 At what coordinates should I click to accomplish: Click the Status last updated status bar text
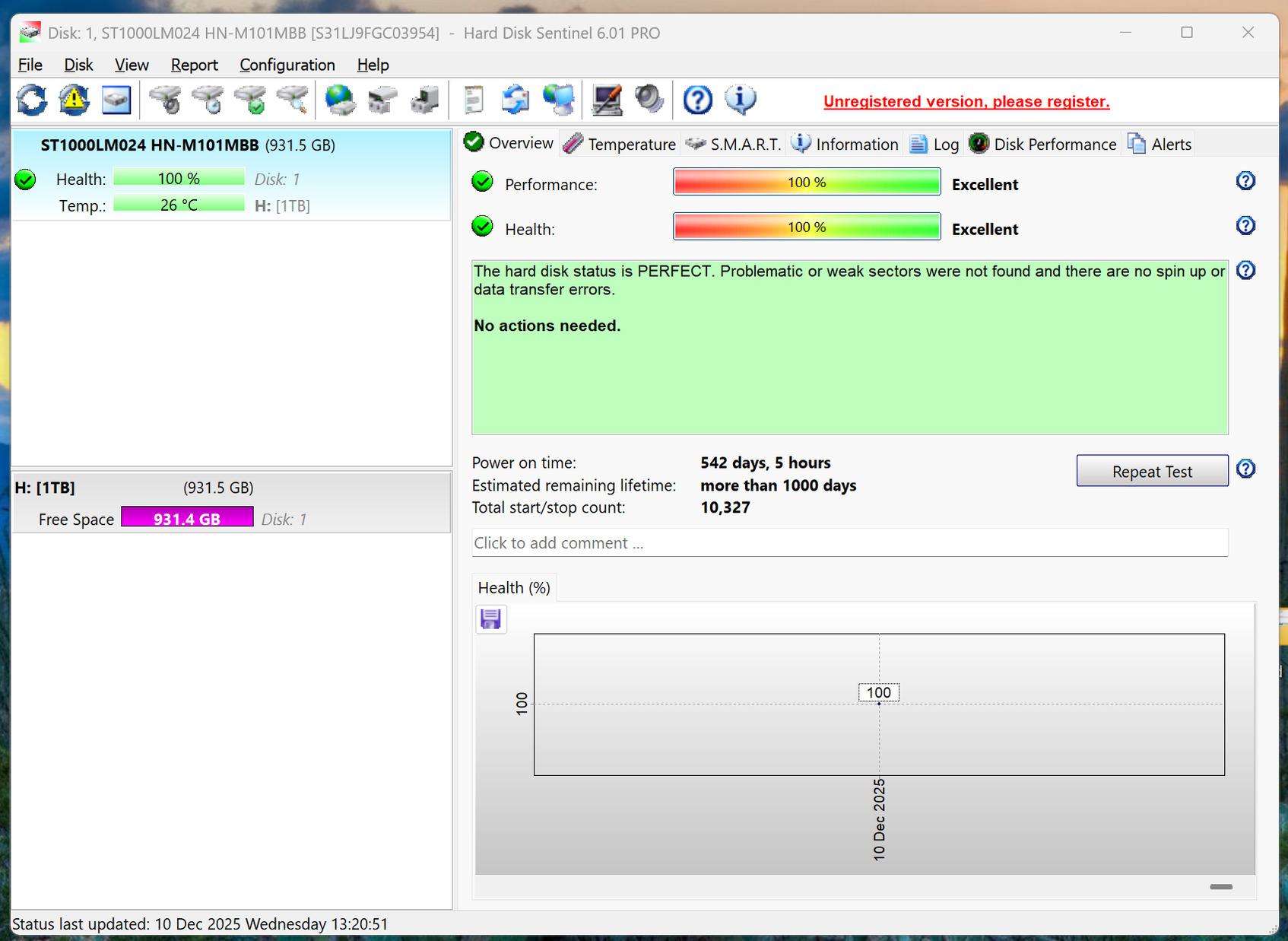[200, 924]
